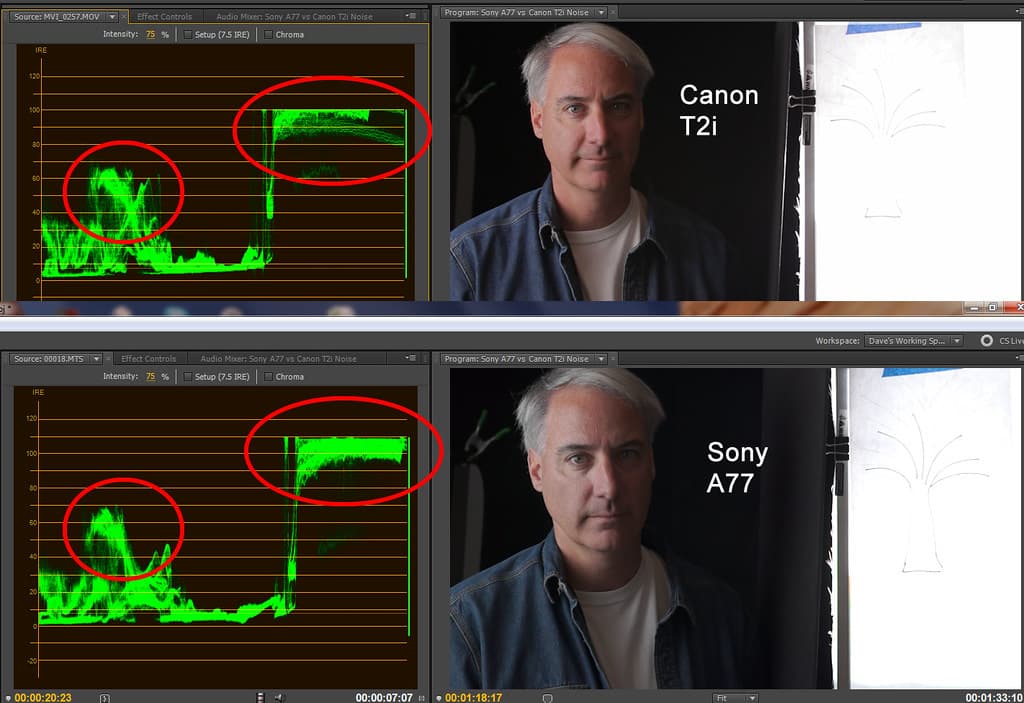Open the Source: MVI_0257.MOV dropdown arrow
Viewport: 1024px width, 703px height.
click(x=112, y=16)
